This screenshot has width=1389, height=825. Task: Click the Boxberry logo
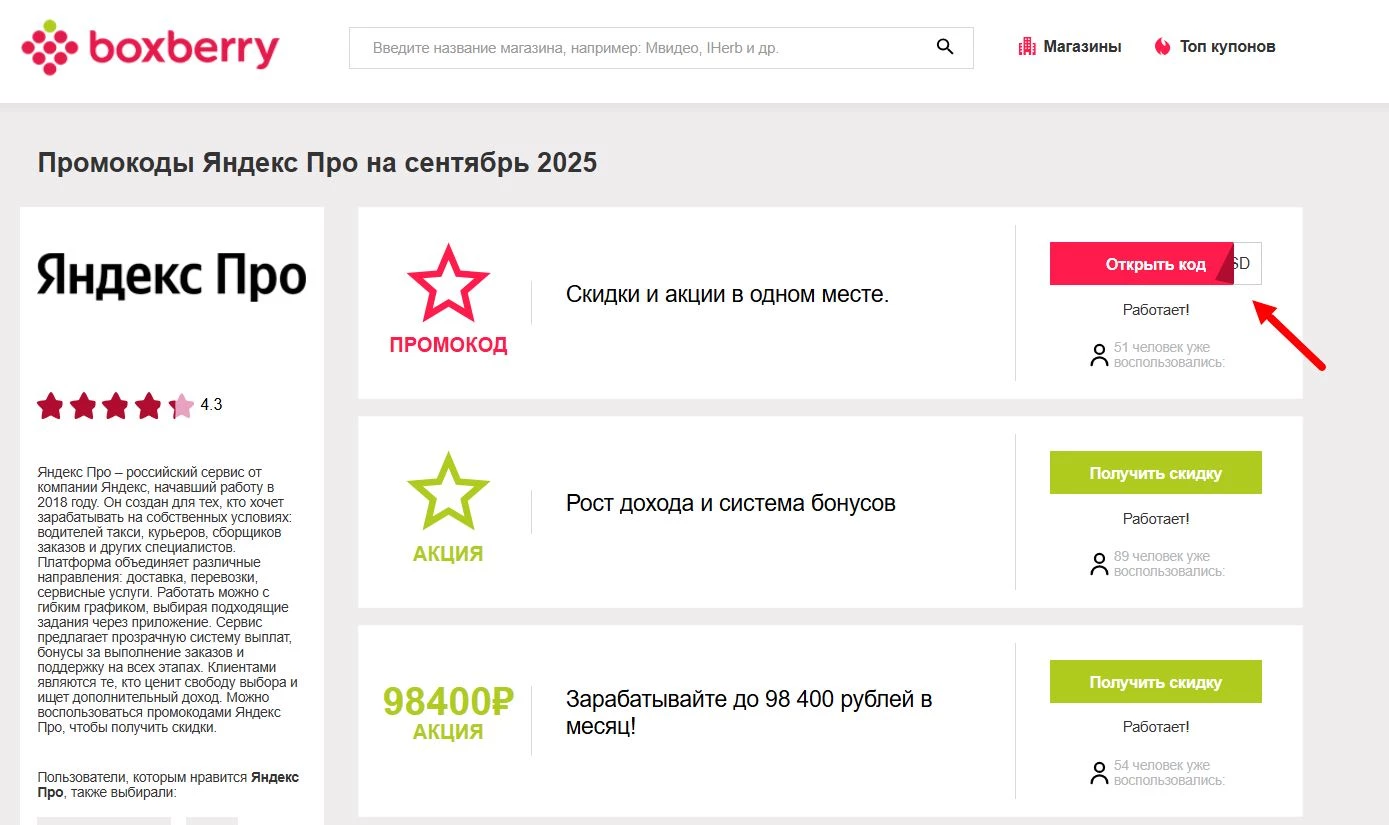click(149, 46)
